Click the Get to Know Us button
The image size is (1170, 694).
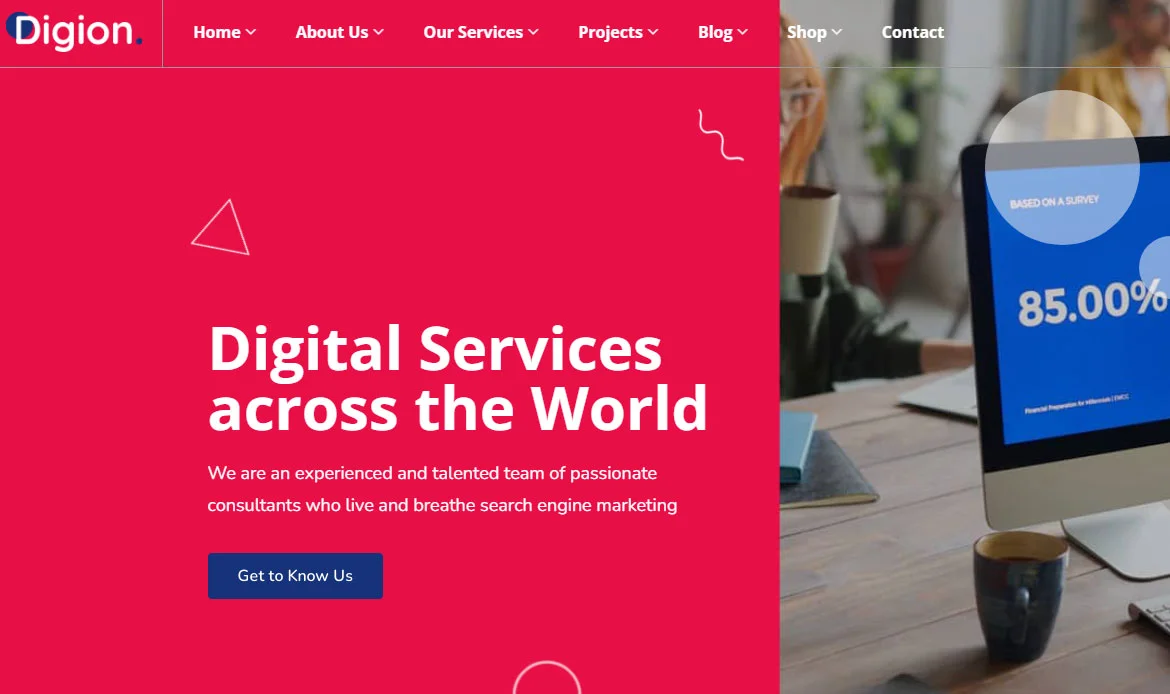[x=295, y=576]
